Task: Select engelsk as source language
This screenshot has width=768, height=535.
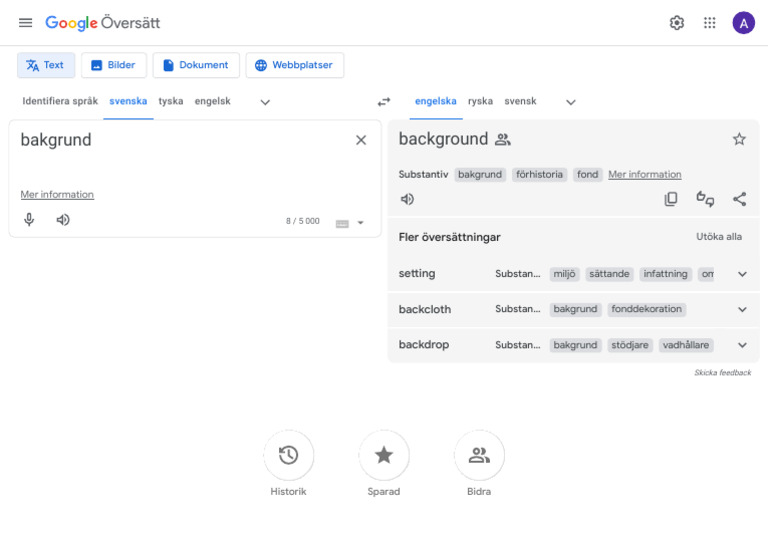Action: pos(213,101)
